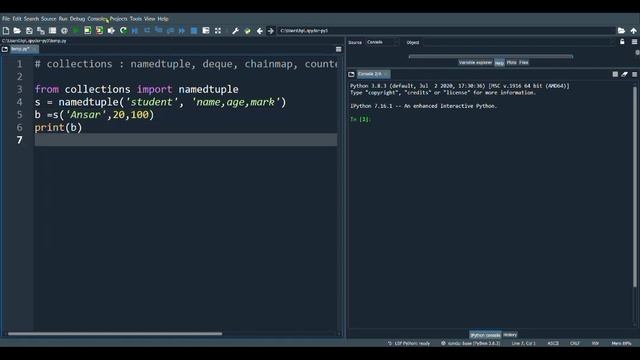Go back with the left arrow icon
This screenshot has width=640, height=360.
pyautogui.click(x=260, y=31)
